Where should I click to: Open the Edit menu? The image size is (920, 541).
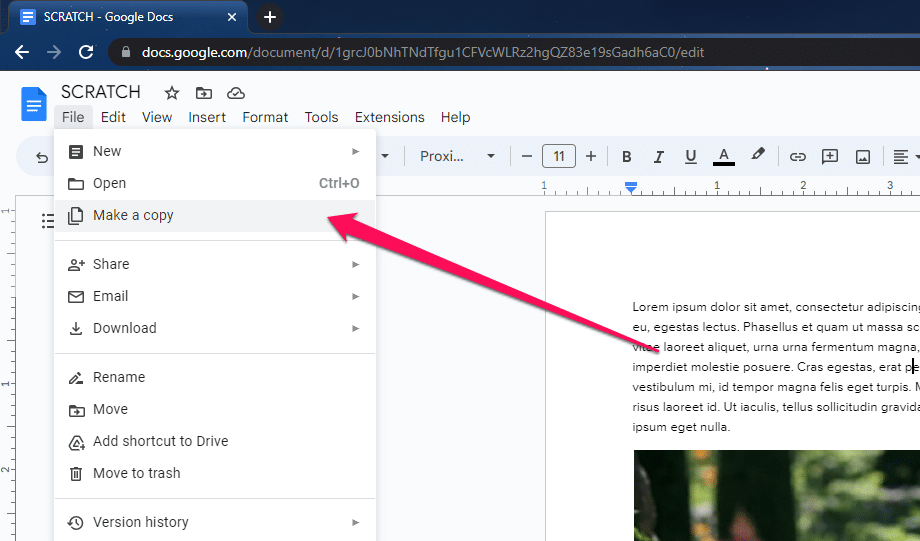113,117
